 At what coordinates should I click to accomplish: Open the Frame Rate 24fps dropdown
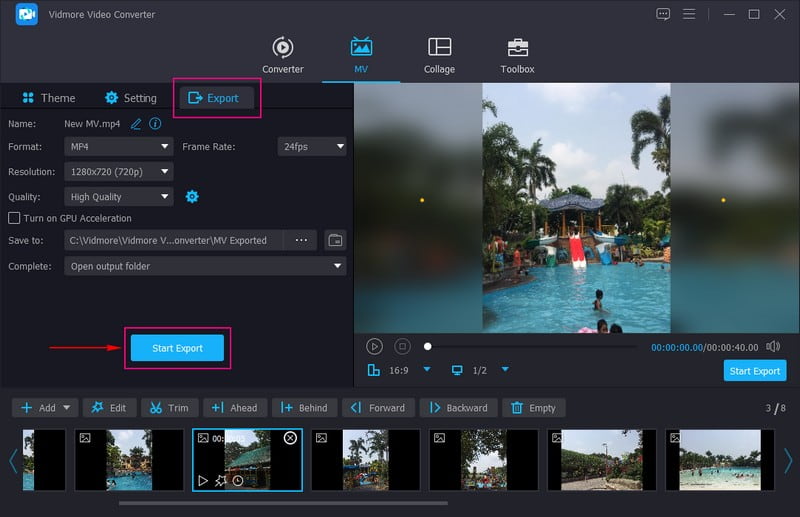coord(311,146)
